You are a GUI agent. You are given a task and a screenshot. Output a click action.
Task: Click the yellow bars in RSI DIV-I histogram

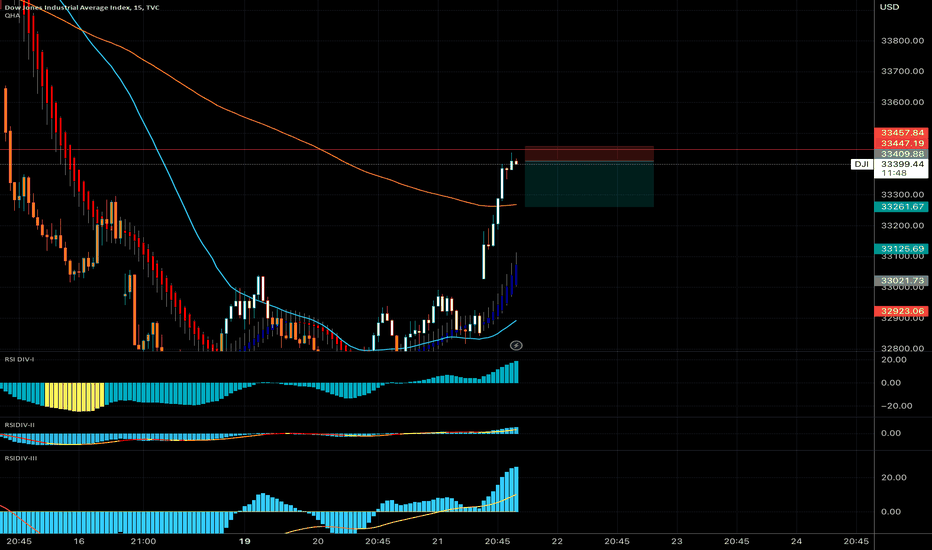pos(74,397)
